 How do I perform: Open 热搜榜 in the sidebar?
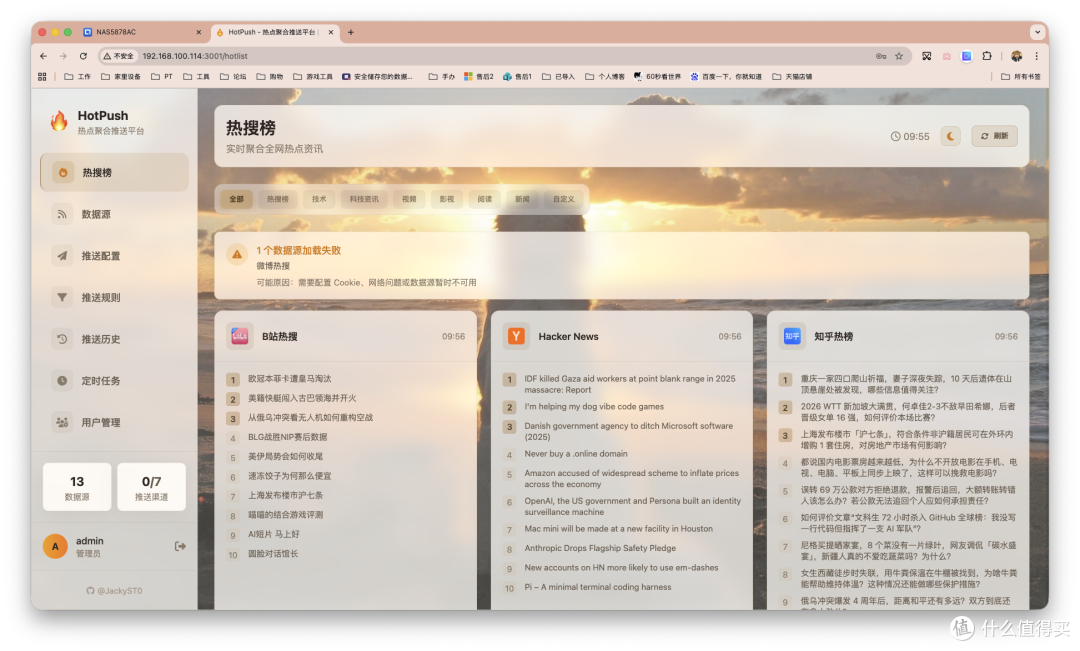[x=114, y=172]
